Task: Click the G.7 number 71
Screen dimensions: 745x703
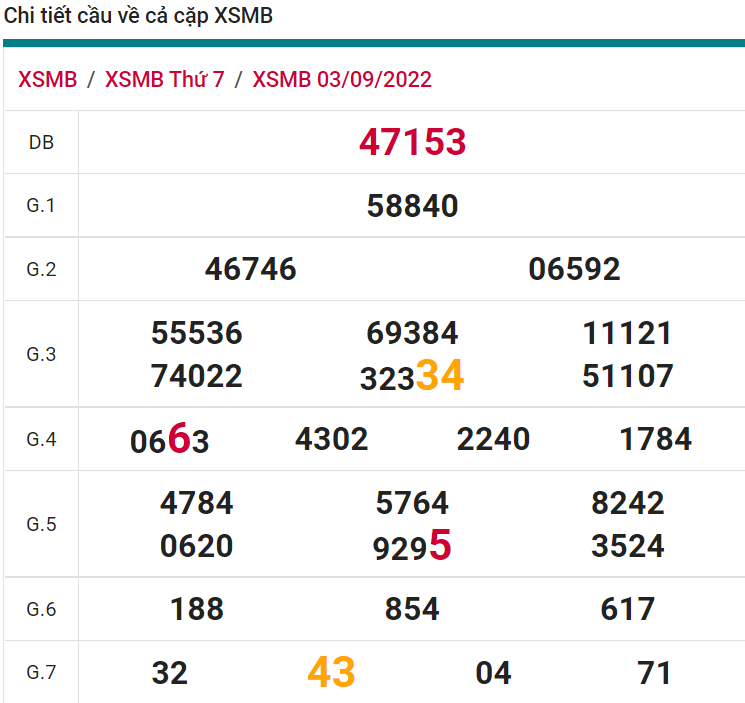Action: (x=654, y=673)
